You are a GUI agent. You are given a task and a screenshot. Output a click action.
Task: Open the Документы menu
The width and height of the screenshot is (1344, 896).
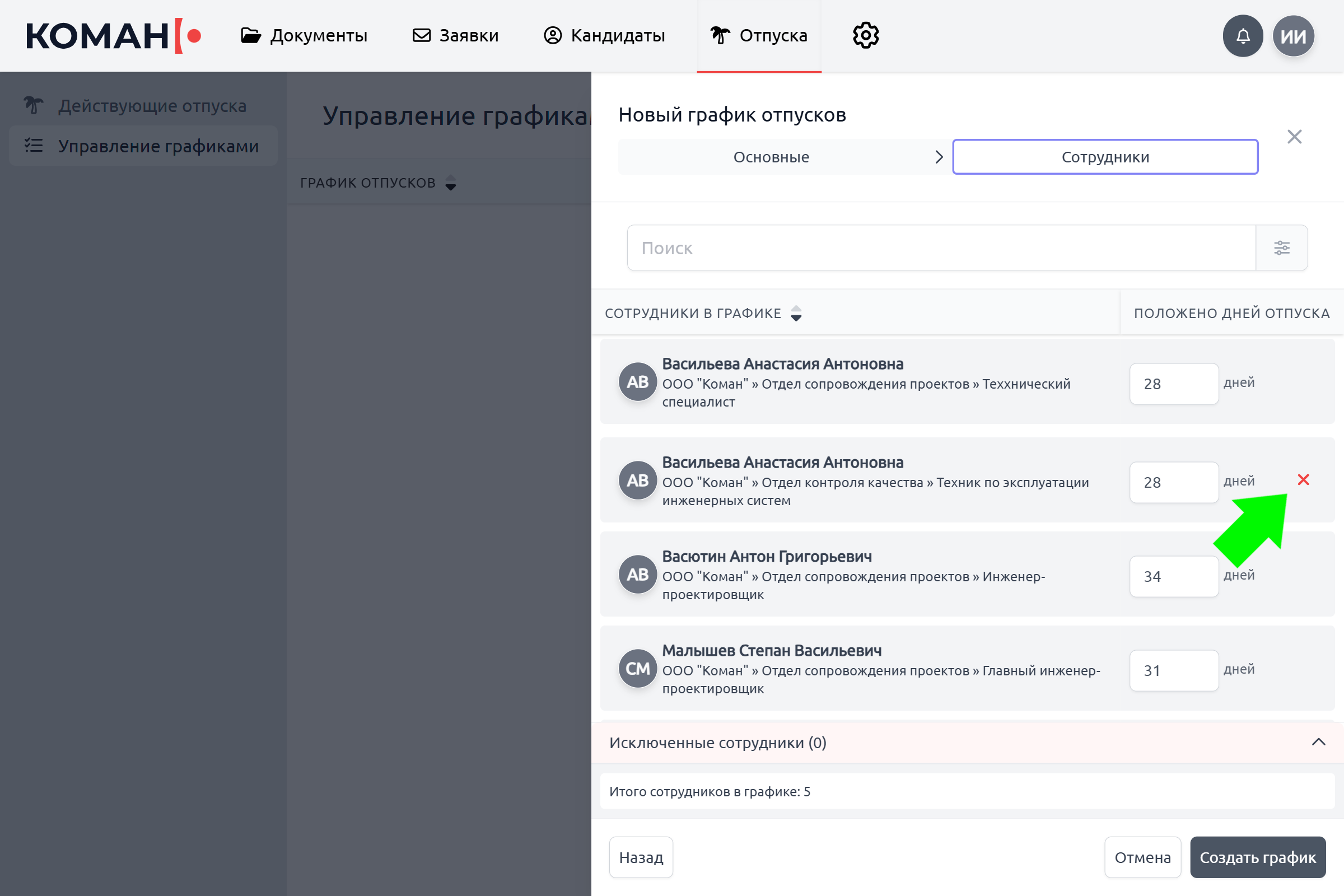(x=304, y=36)
